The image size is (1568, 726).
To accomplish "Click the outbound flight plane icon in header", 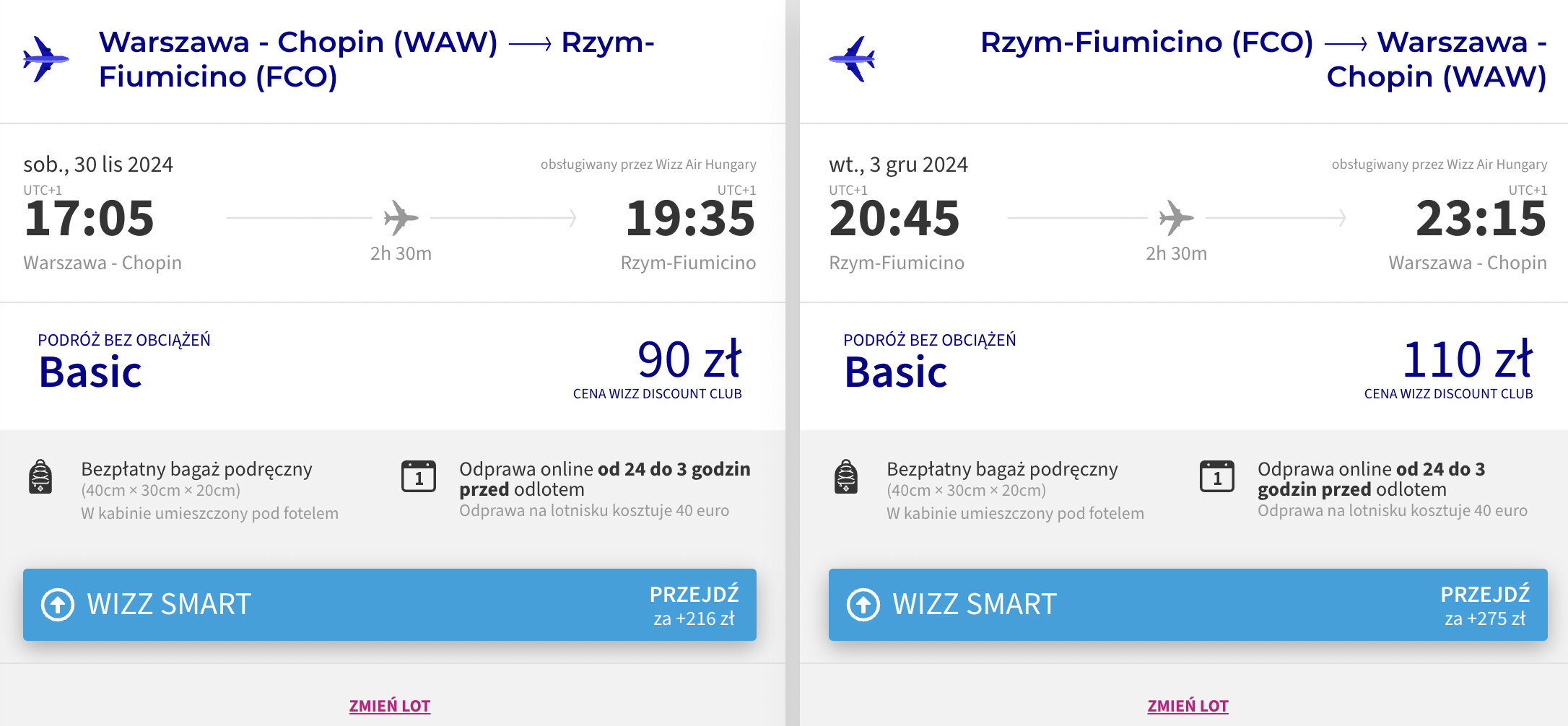I will (x=46, y=59).
